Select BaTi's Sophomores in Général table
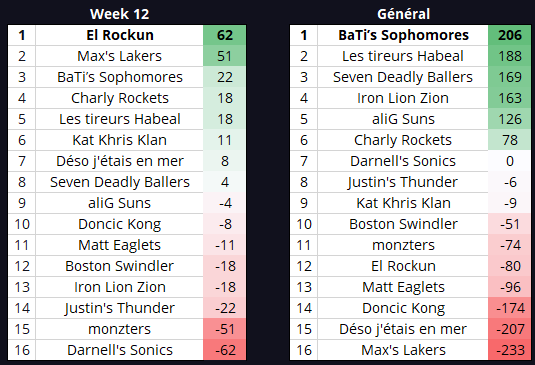Screen dimensions: 535x365 coord(403,35)
